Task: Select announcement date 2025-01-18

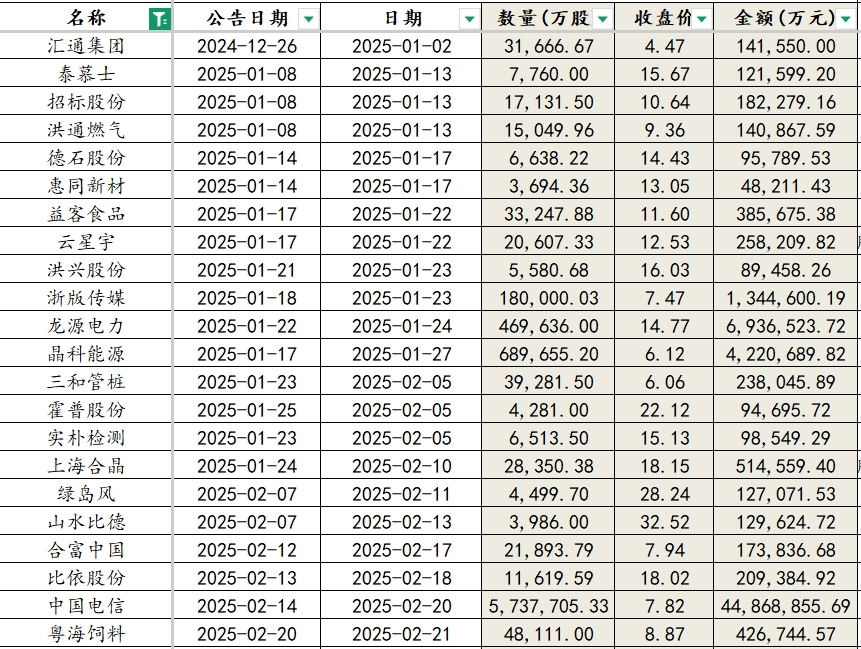Action: [247, 298]
